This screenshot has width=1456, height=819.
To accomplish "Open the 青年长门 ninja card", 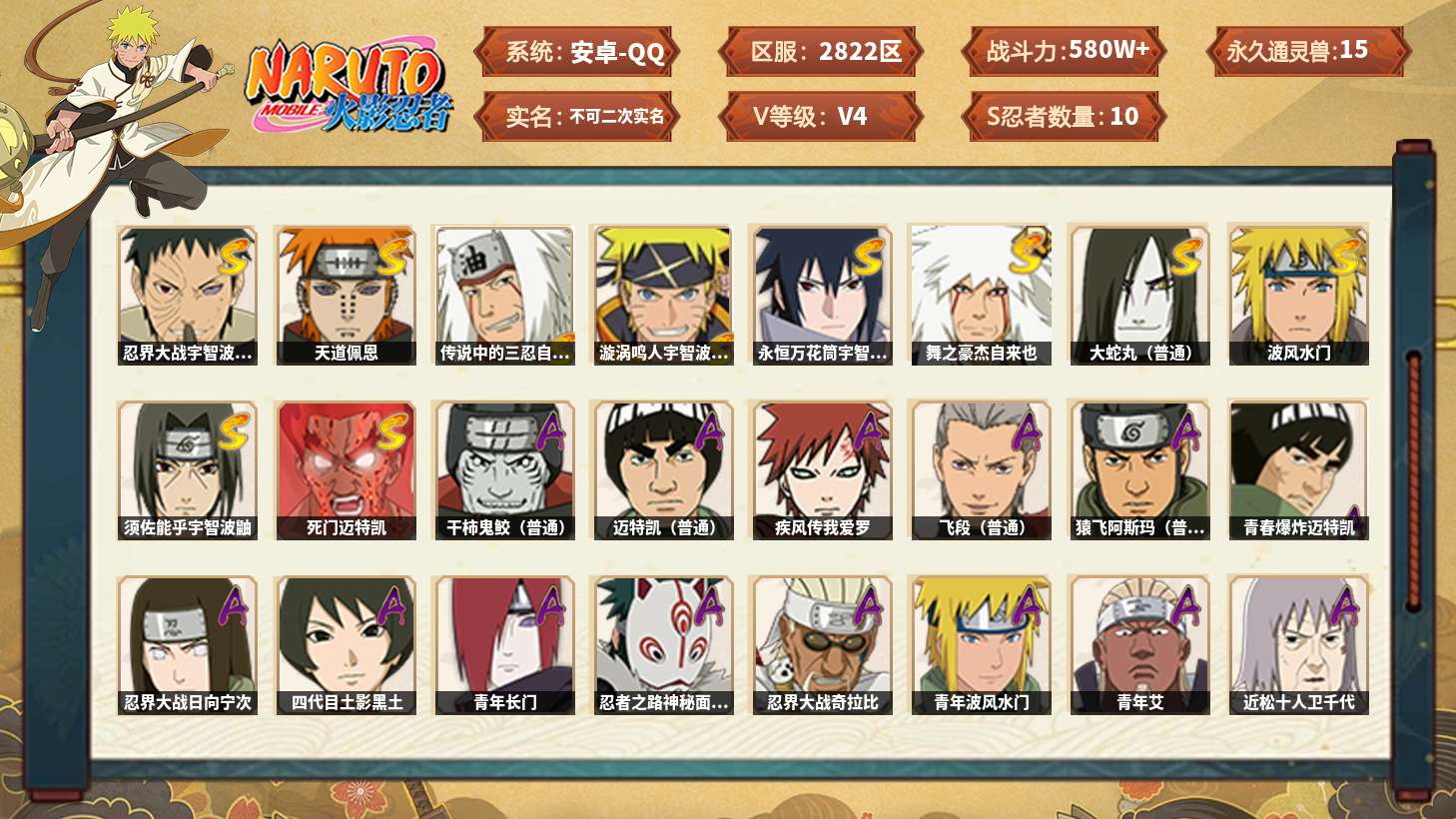I will click(504, 645).
